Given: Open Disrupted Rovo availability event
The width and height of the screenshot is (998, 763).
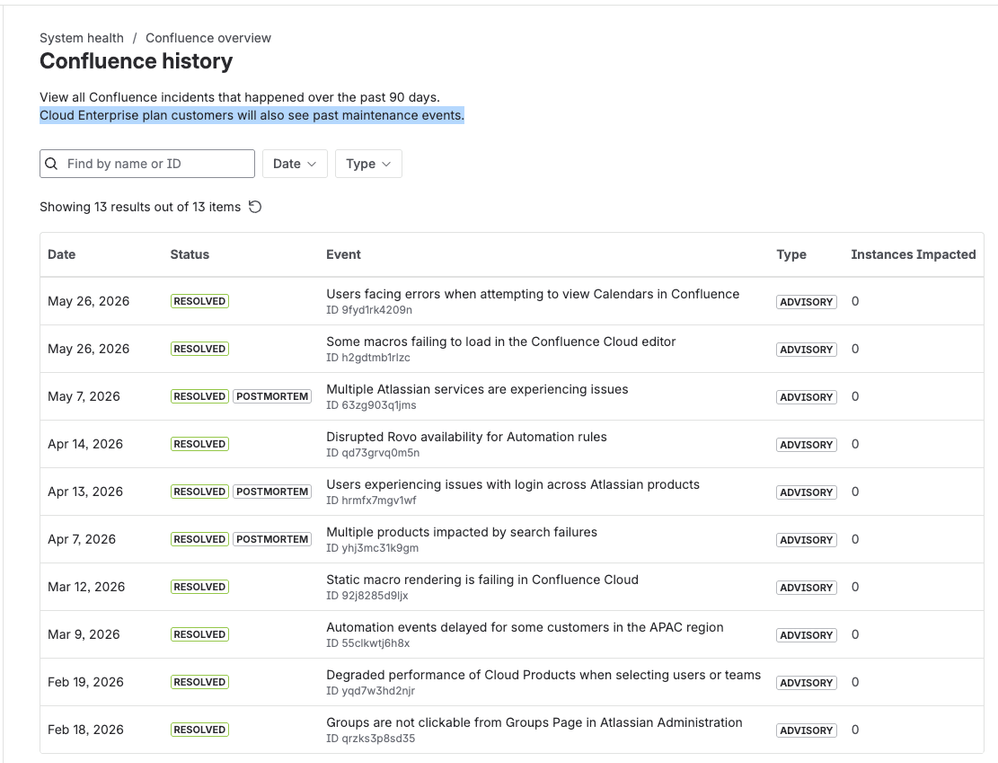Looking at the screenshot, I should (467, 437).
